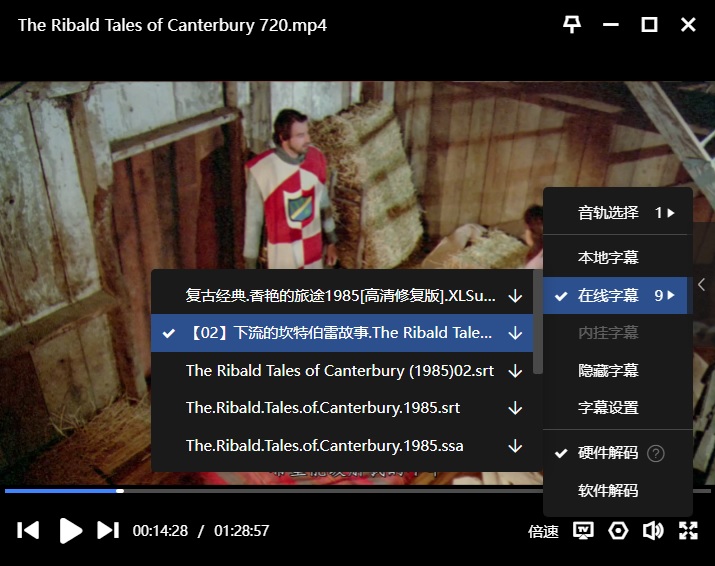Select 隐藏字幕 to hide subtitles
The height and width of the screenshot is (566, 715).
(608, 370)
